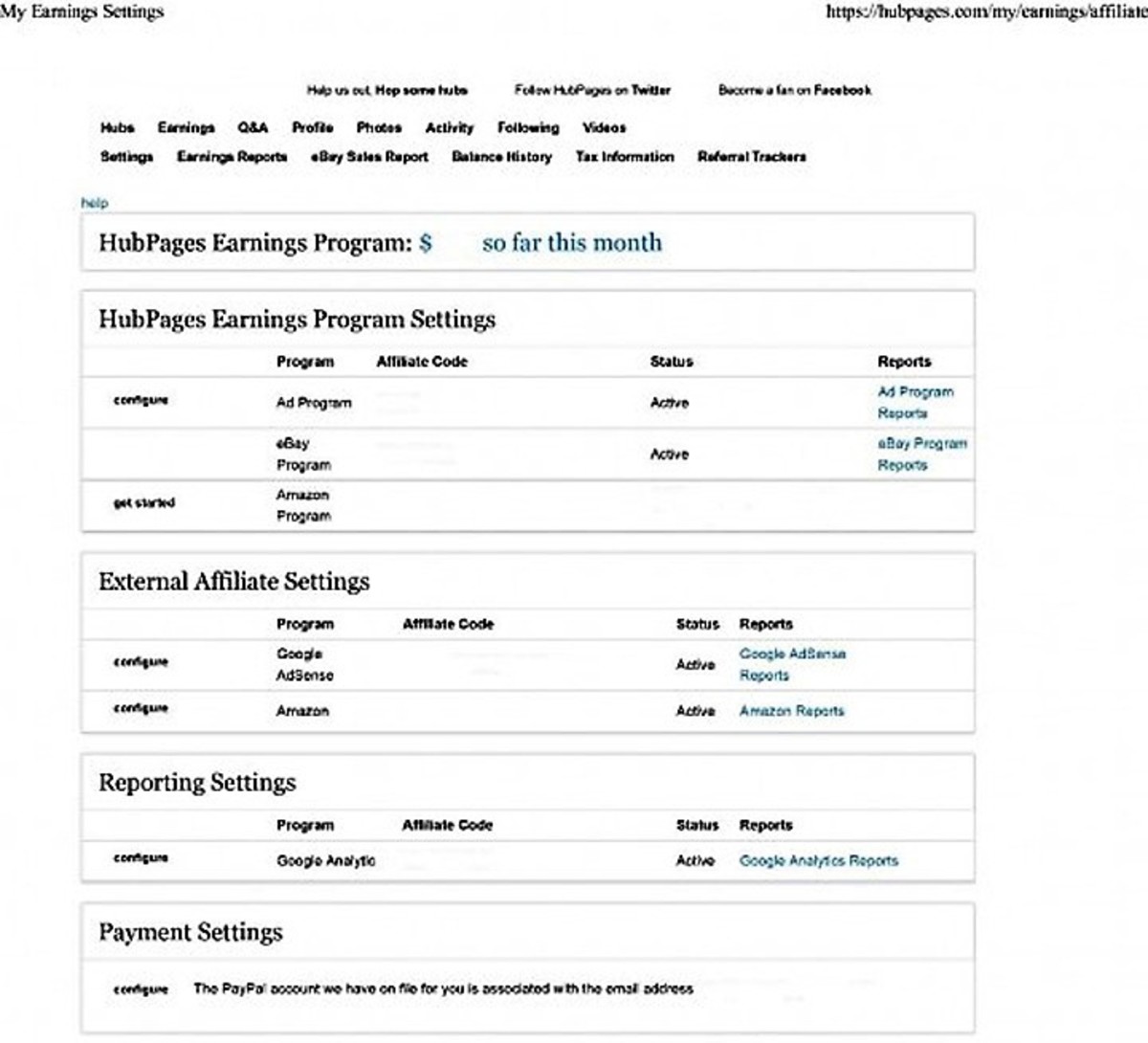The width and height of the screenshot is (1148, 1043).
Task: Configure the Google AdSense affiliate
Action: 141,662
